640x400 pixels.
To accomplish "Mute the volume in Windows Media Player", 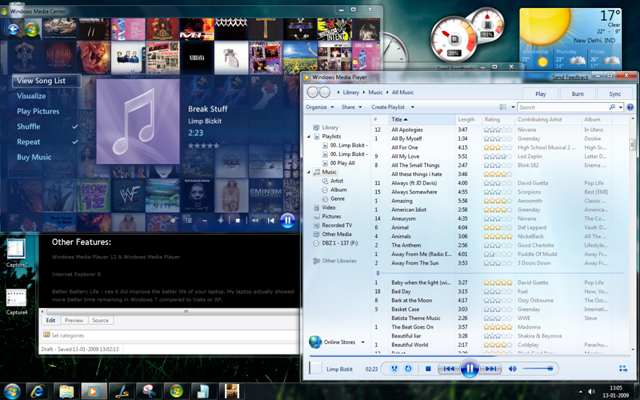I will tap(512, 369).
